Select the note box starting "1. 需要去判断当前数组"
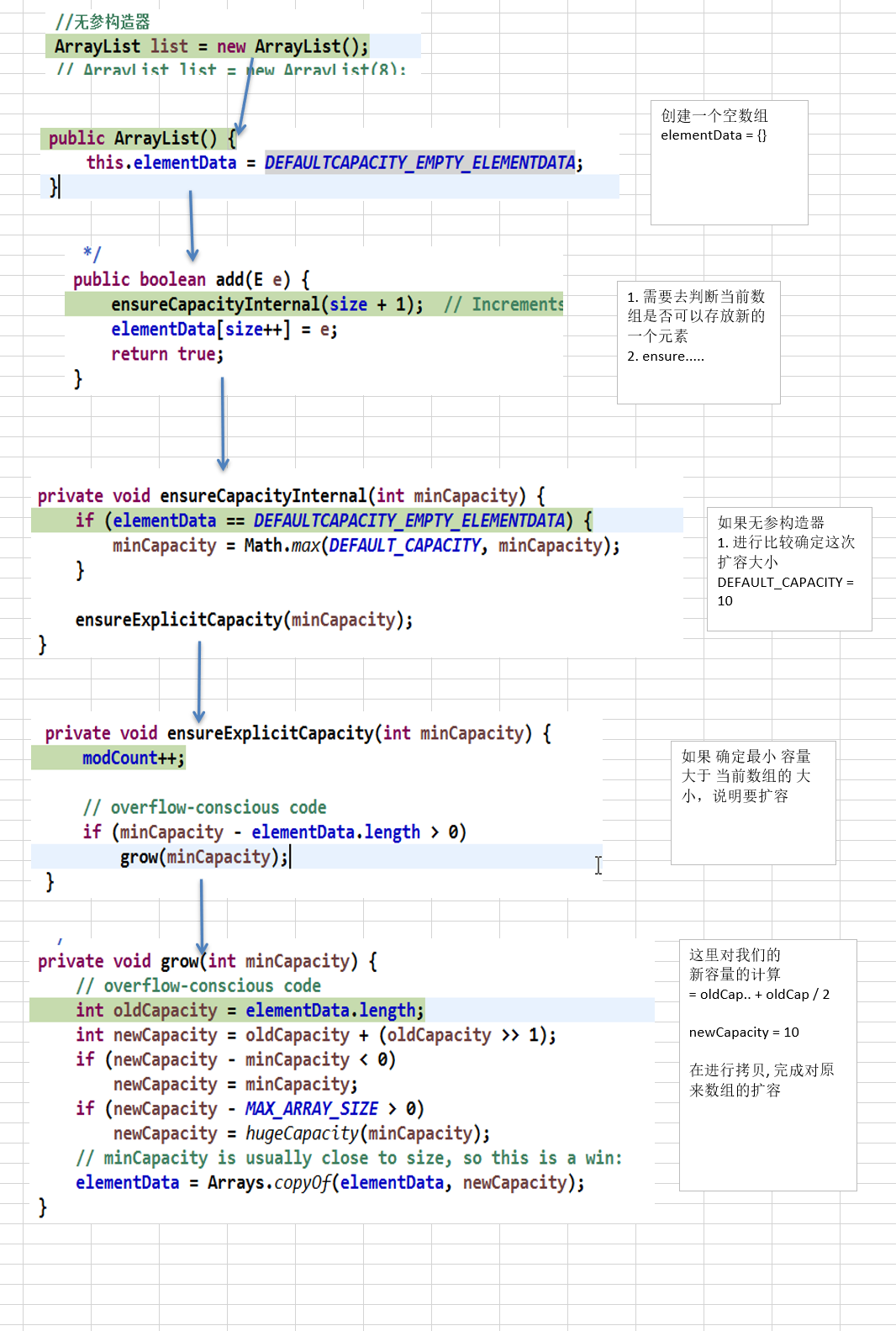Viewport: 896px width, 1331px height. (698, 342)
